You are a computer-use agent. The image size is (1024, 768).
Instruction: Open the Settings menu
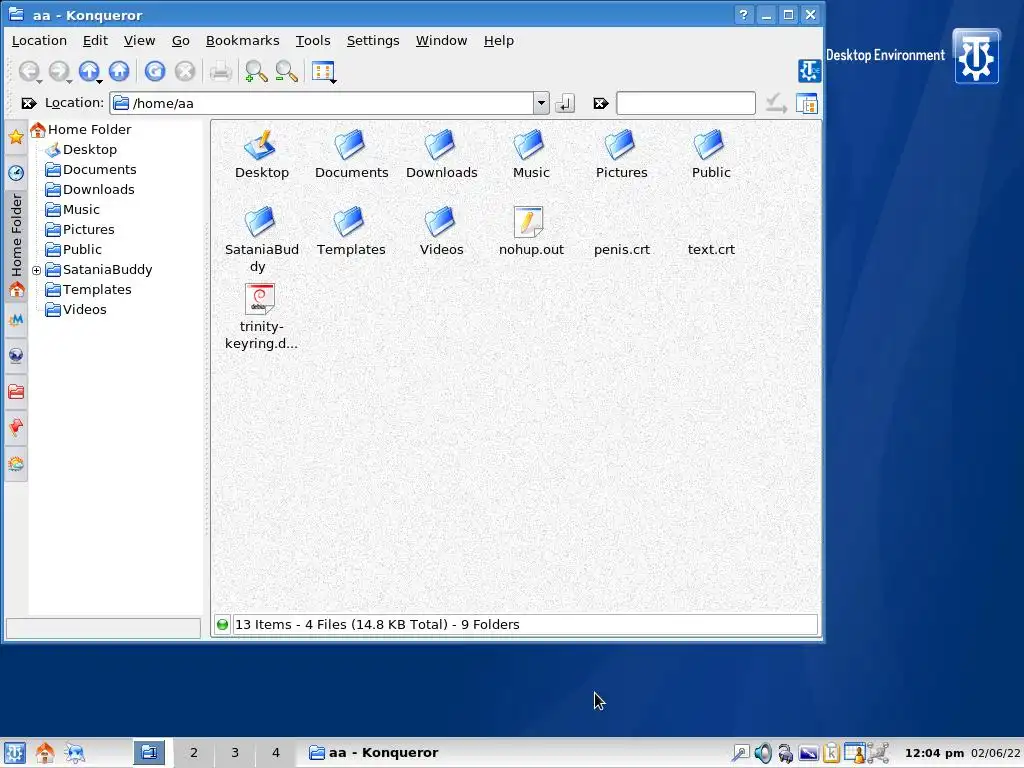[373, 40]
